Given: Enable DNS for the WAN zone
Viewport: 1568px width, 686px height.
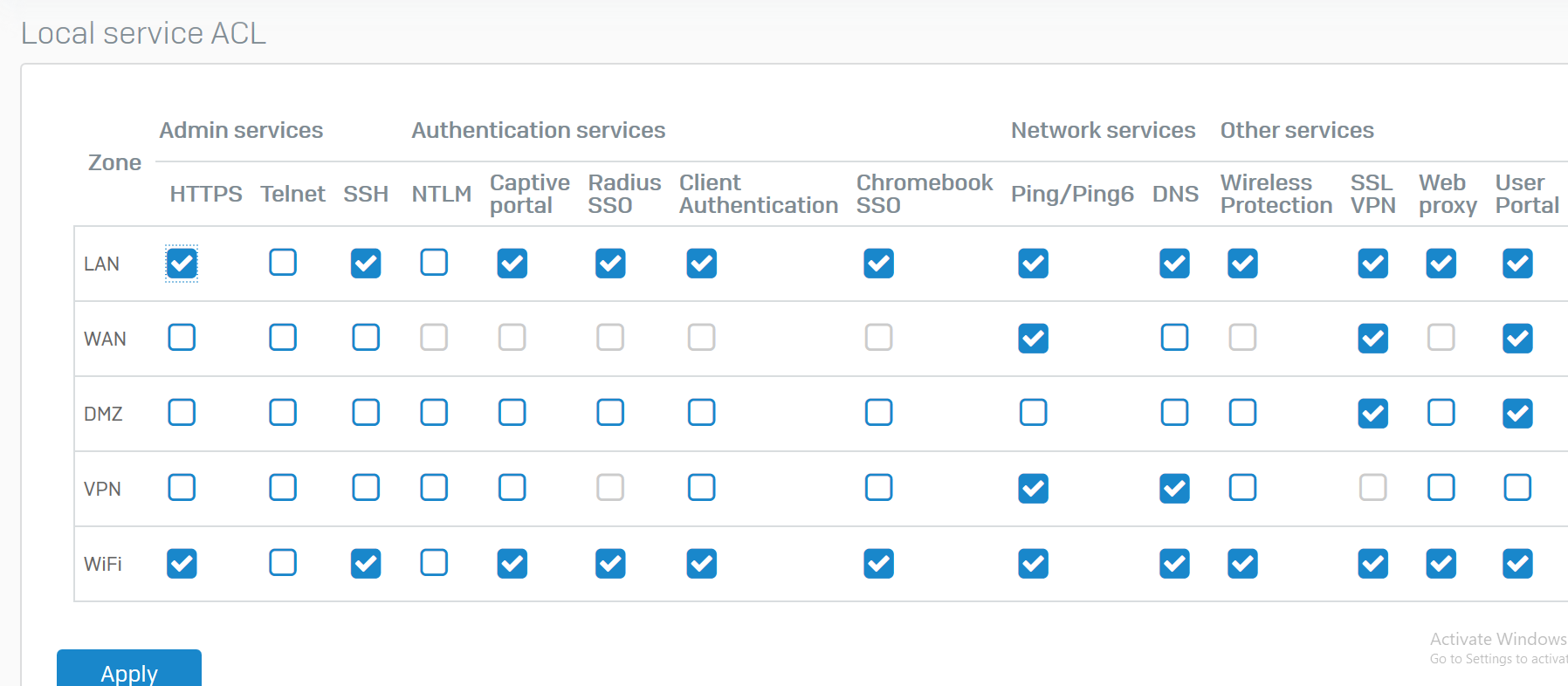Looking at the screenshot, I should click(1174, 338).
